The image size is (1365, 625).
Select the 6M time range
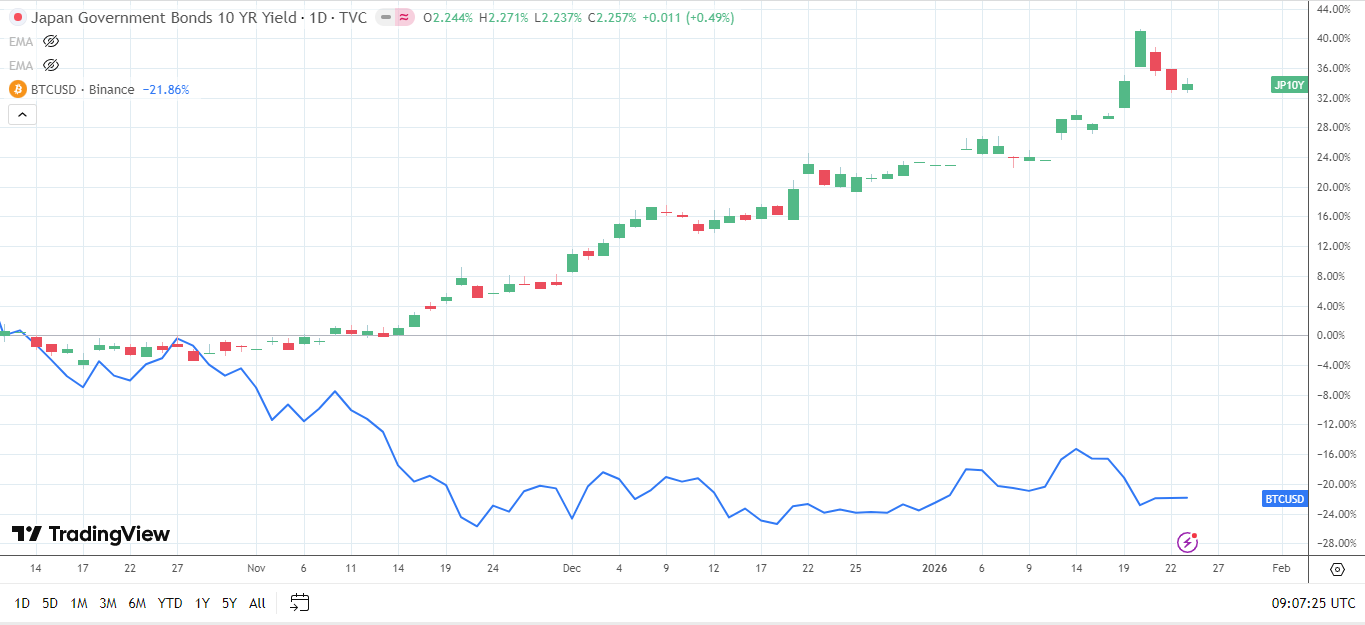tap(138, 603)
